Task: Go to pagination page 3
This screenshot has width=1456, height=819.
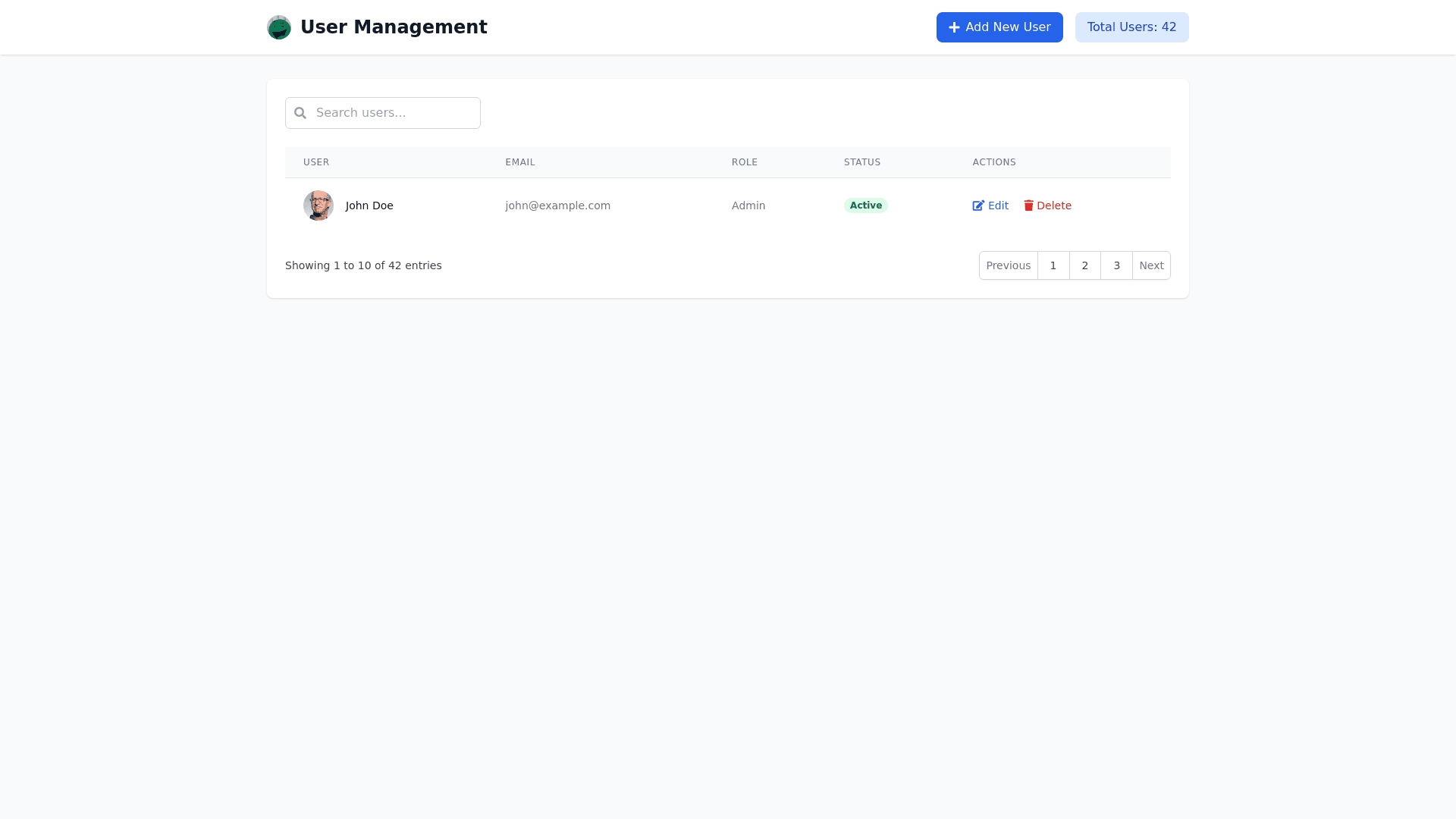Action: 1116,265
